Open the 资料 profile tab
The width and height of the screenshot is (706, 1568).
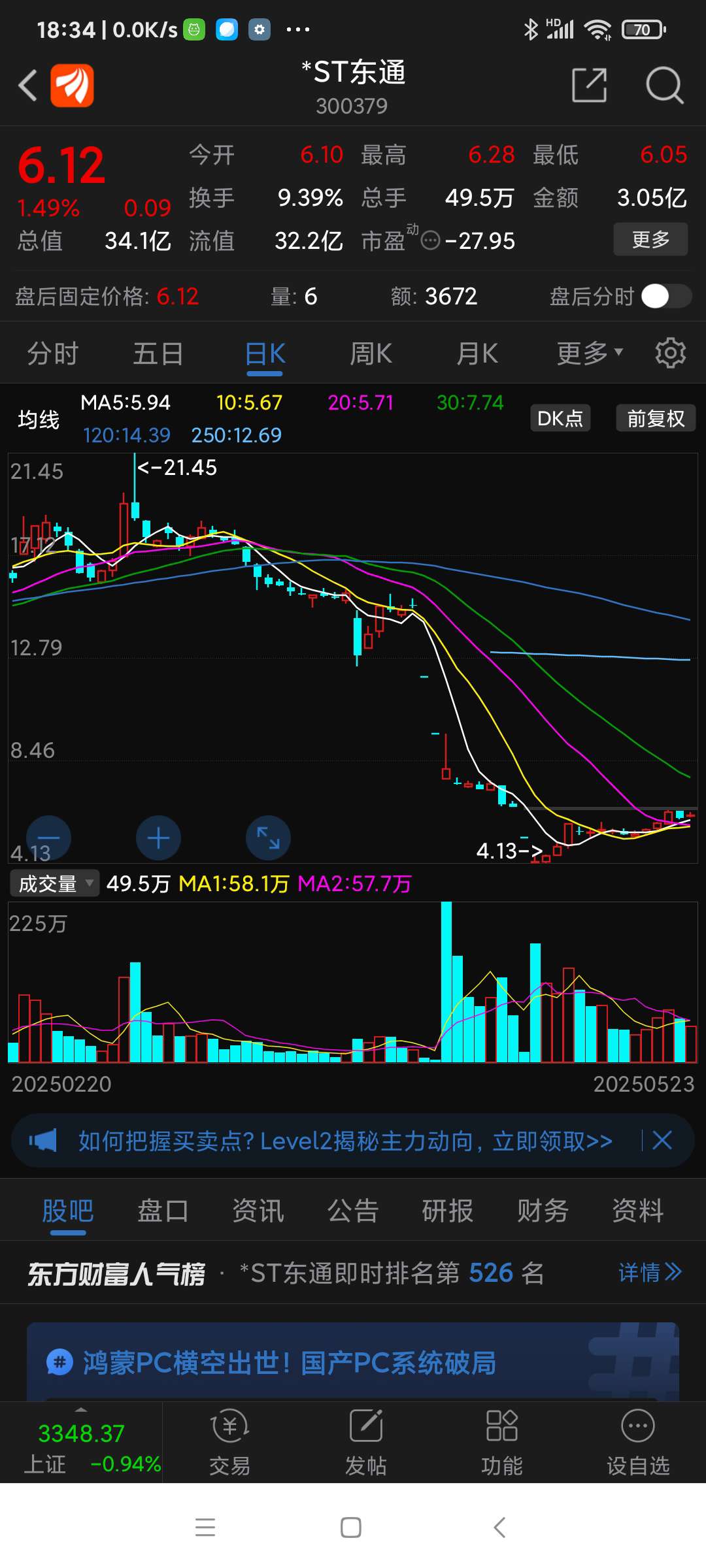(x=638, y=1211)
